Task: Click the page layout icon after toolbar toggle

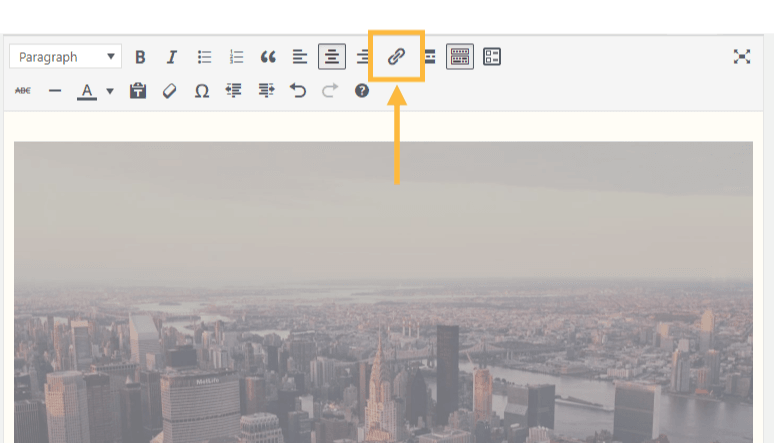Action: pyautogui.click(x=492, y=57)
